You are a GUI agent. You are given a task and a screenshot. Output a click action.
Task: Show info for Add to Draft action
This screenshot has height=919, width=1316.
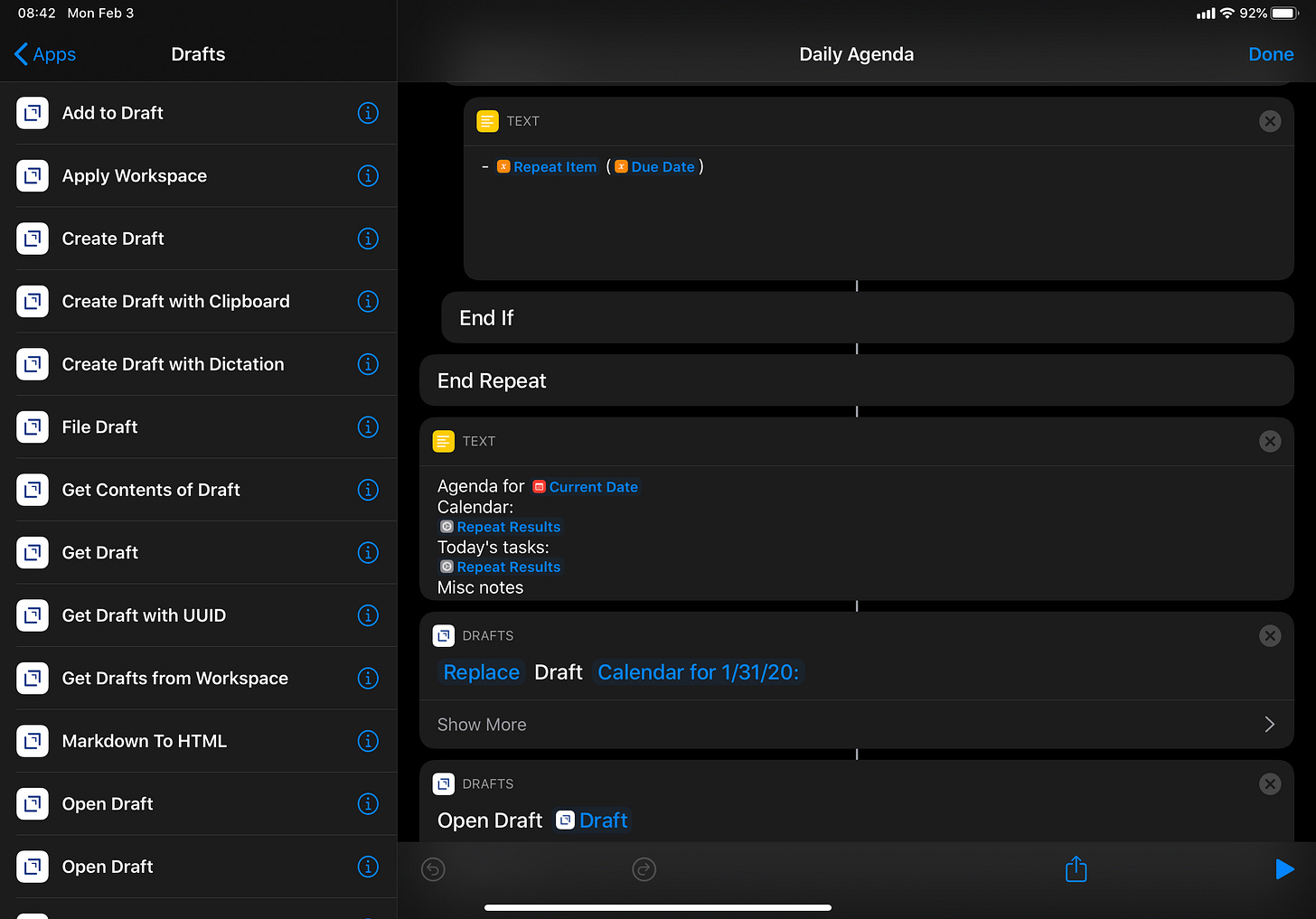click(x=368, y=113)
